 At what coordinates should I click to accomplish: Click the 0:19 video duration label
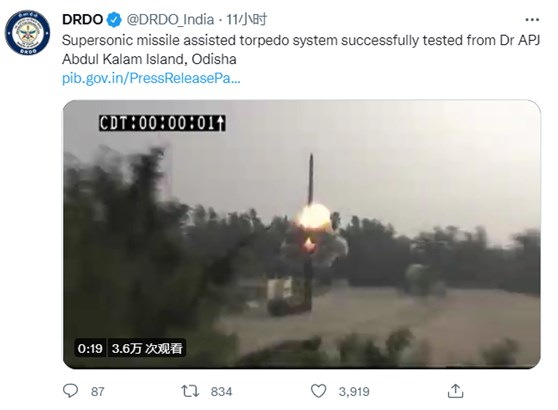point(90,348)
